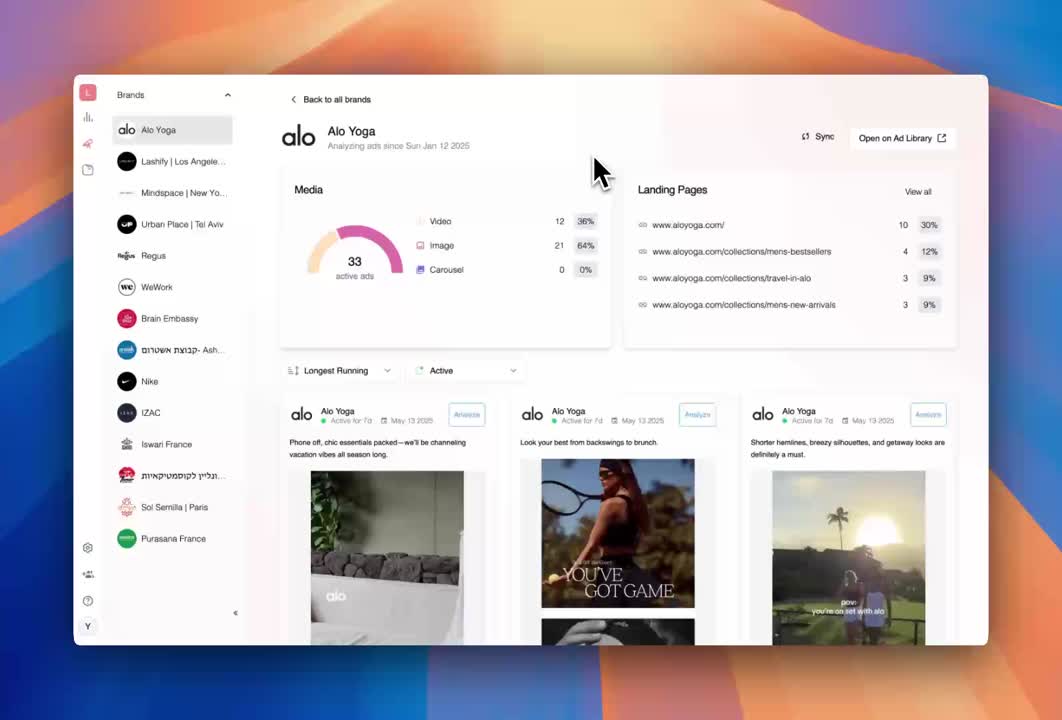Click the IZAC brand logo icon

(x=127, y=412)
